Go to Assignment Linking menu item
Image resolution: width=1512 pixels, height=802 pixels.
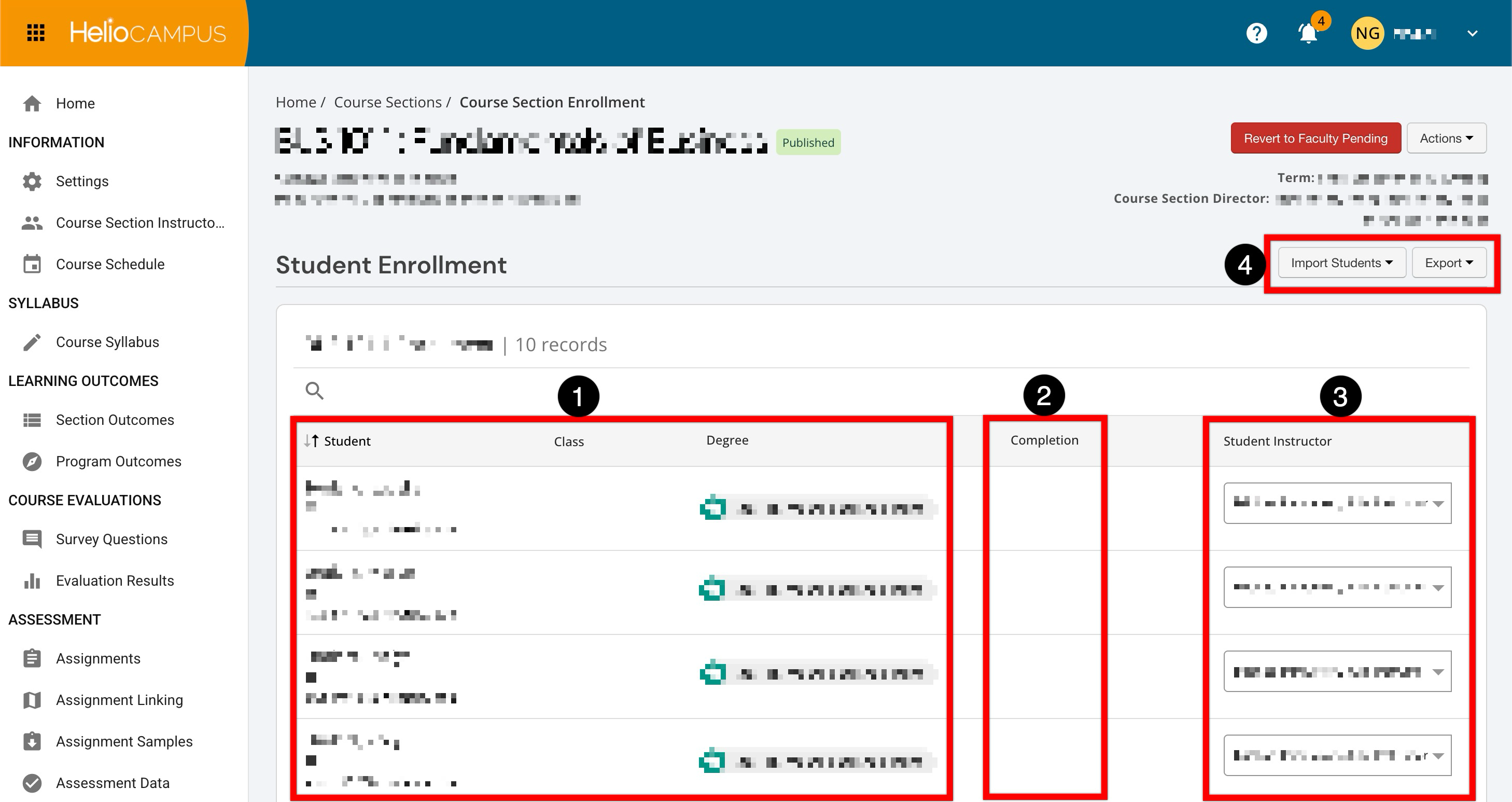(x=119, y=700)
